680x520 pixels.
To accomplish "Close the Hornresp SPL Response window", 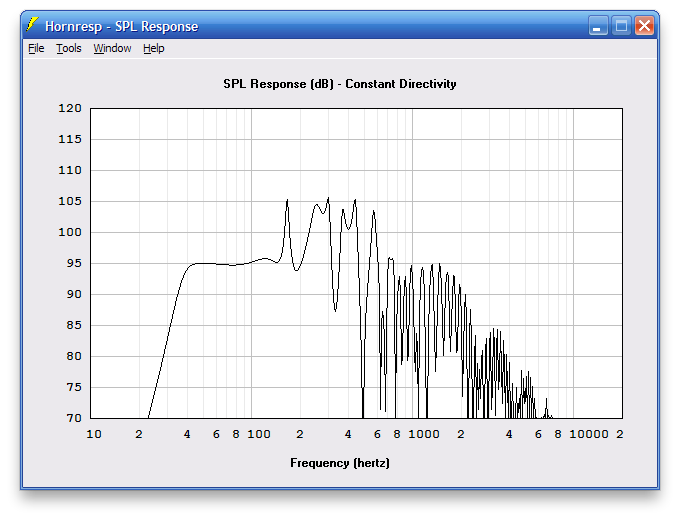I will (644, 26).
